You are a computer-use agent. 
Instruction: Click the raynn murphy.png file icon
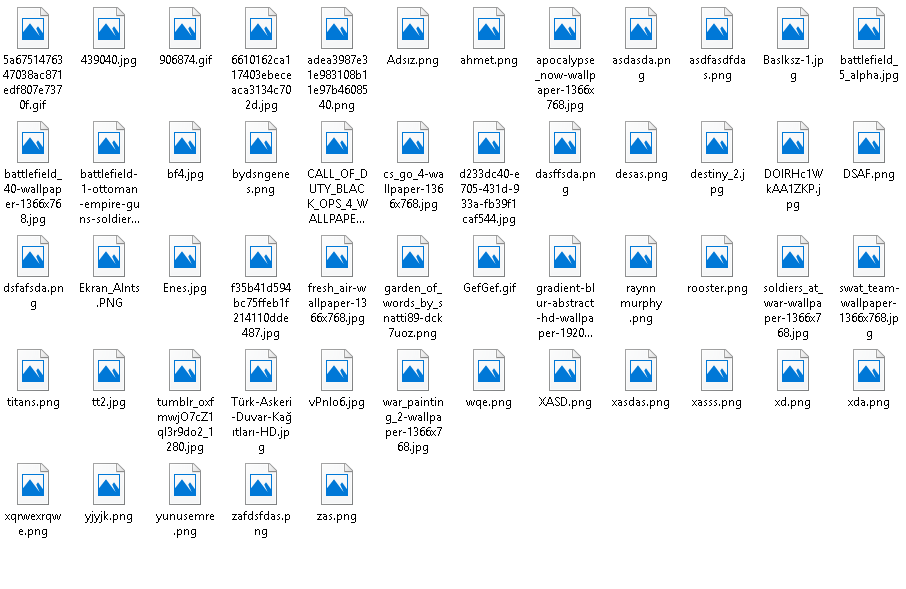[641, 256]
